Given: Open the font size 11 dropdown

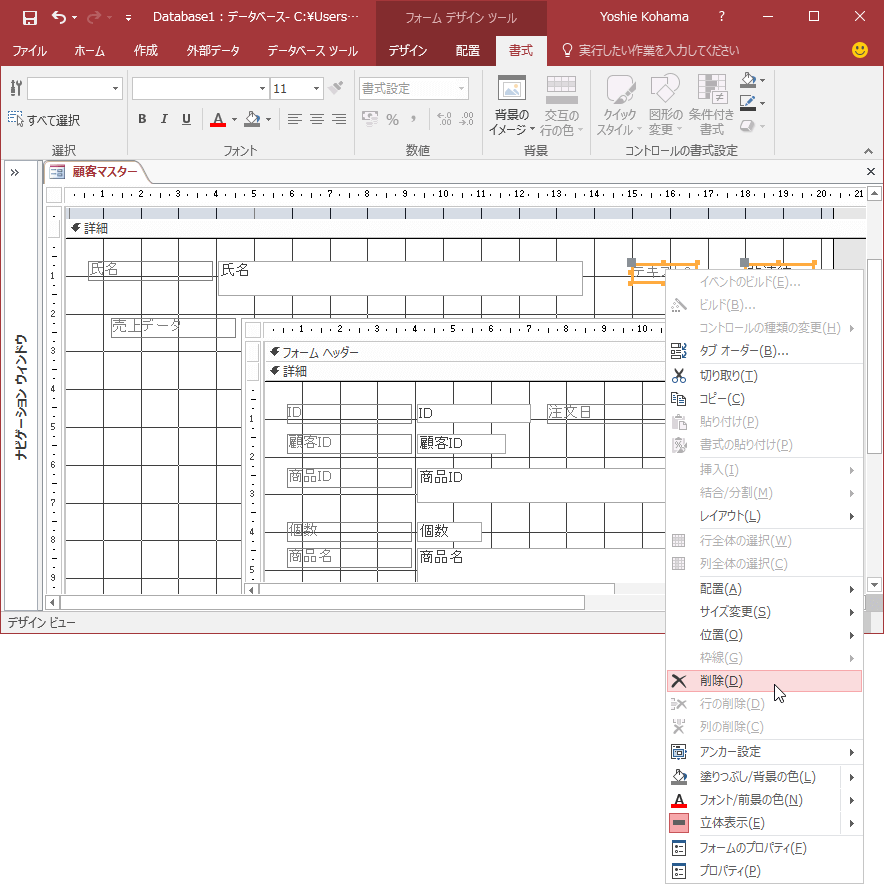Looking at the screenshot, I should point(316,89).
